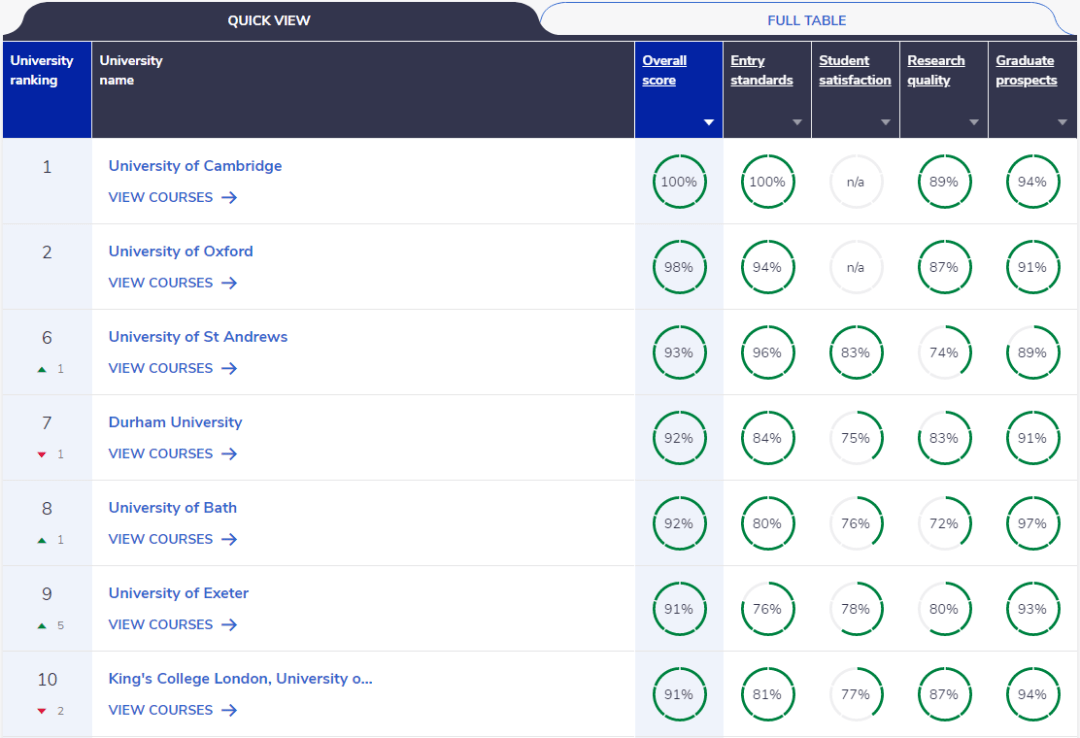Image resolution: width=1080 pixels, height=738 pixels.
Task: Open Entry standards sort arrow
Action: (x=797, y=122)
